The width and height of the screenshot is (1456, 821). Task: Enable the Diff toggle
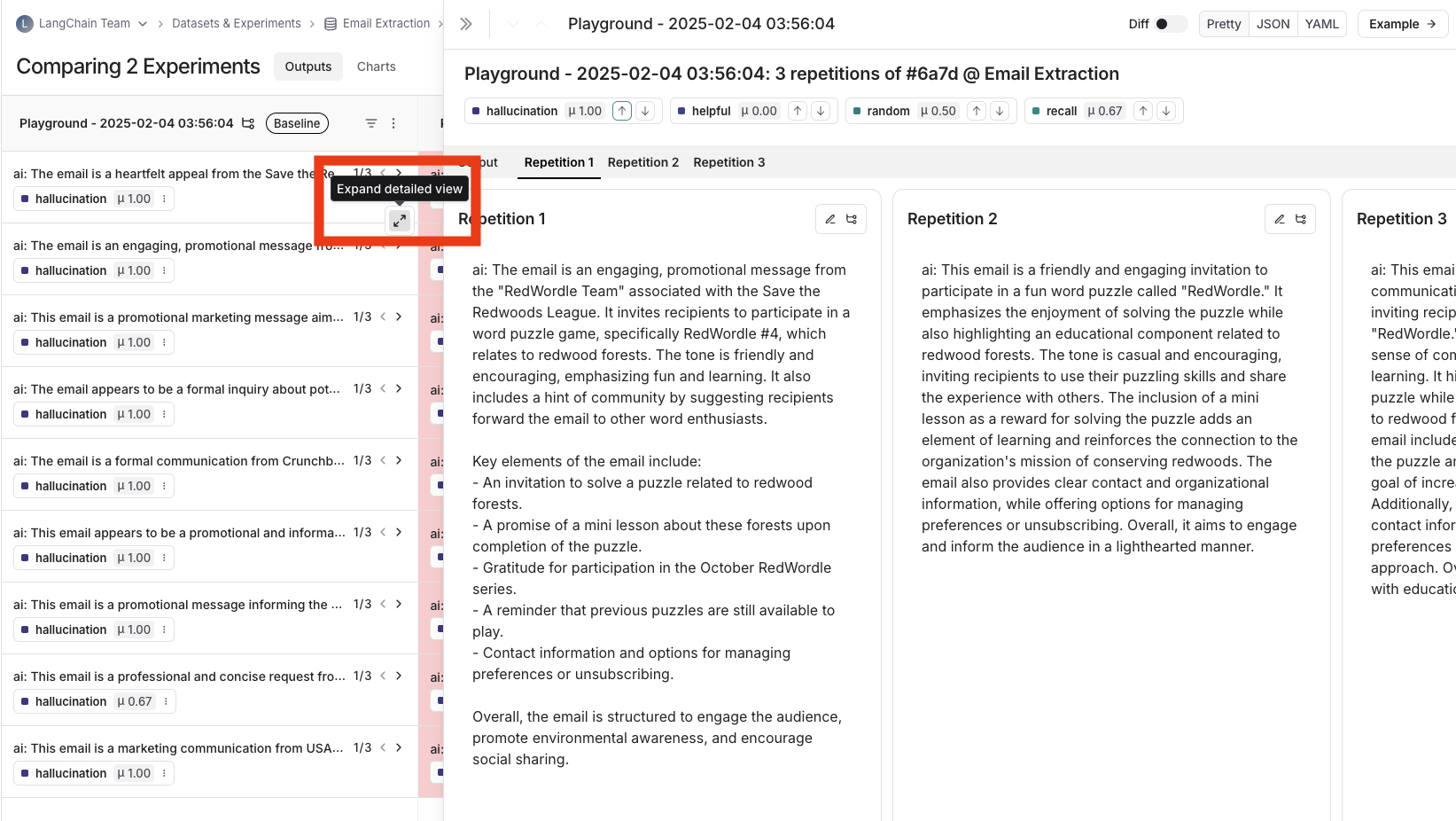(x=1172, y=24)
